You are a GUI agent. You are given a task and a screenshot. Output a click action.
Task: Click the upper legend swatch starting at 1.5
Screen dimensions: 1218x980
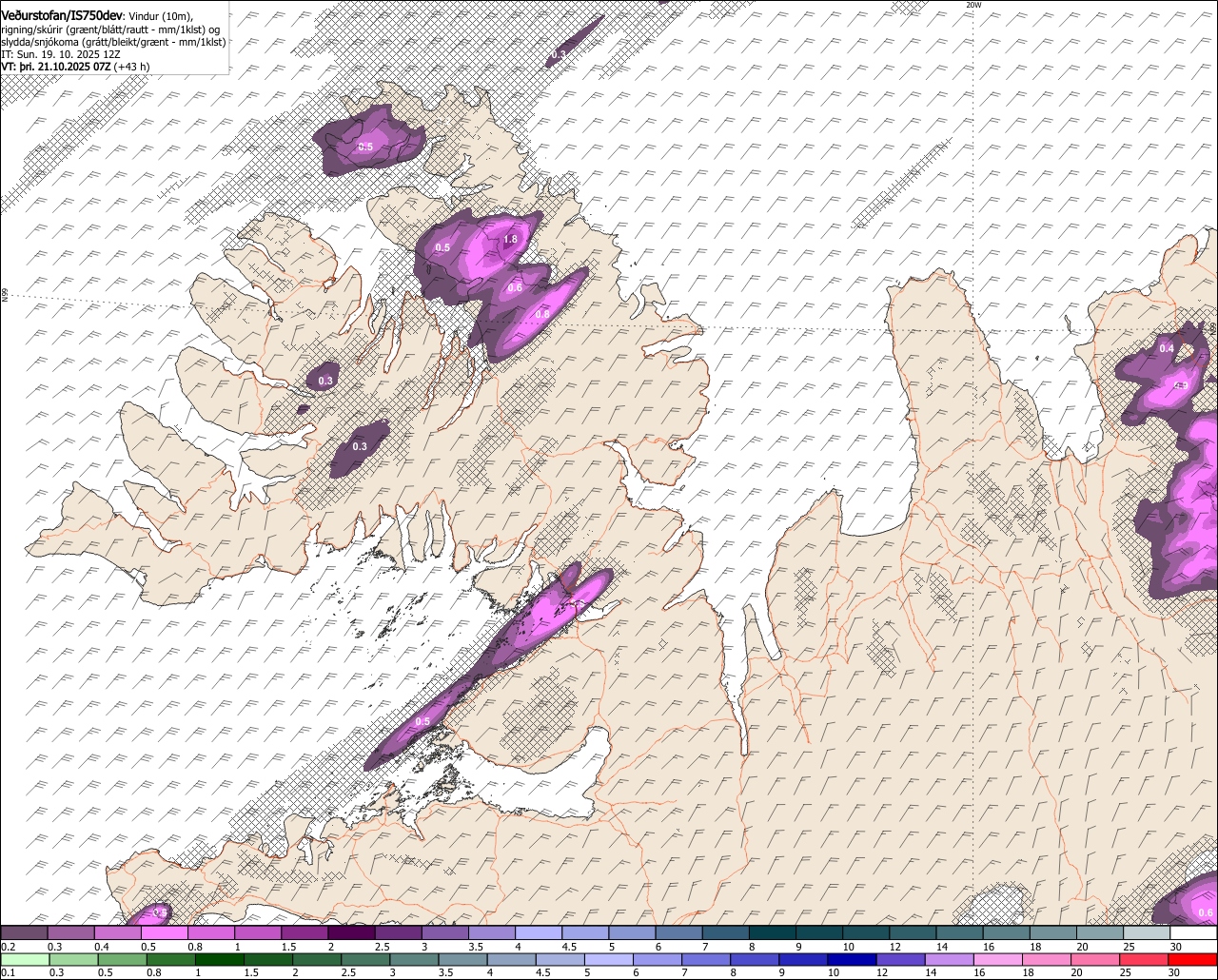point(304,932)
